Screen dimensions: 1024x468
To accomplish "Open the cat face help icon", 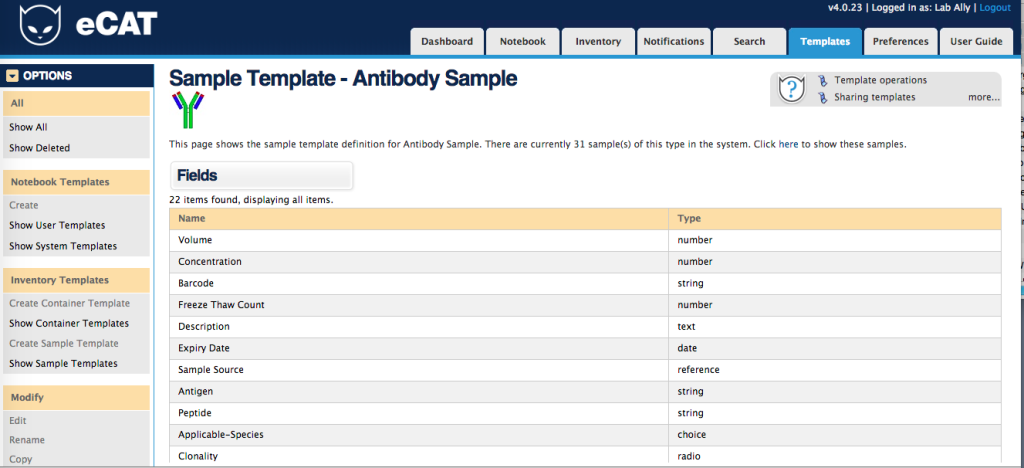I will 791,88.
